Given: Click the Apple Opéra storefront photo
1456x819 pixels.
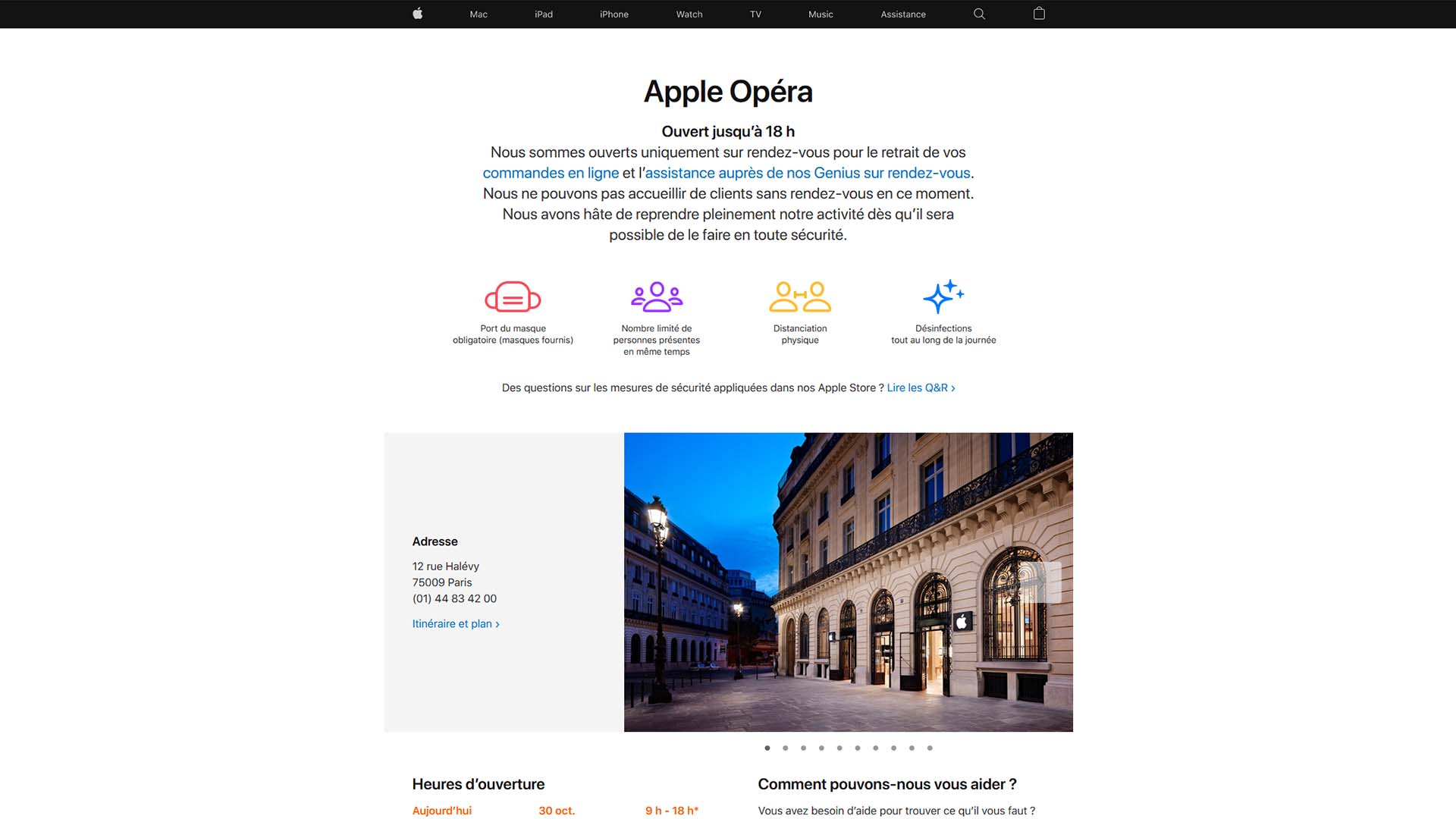Looking at the screenshot, I should point(848,582).
